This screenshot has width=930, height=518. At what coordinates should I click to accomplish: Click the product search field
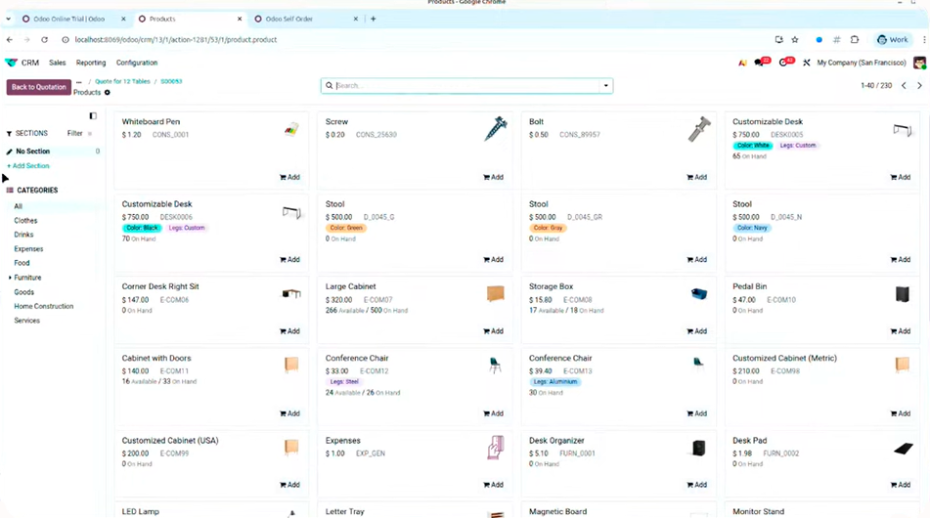[465, 86]
